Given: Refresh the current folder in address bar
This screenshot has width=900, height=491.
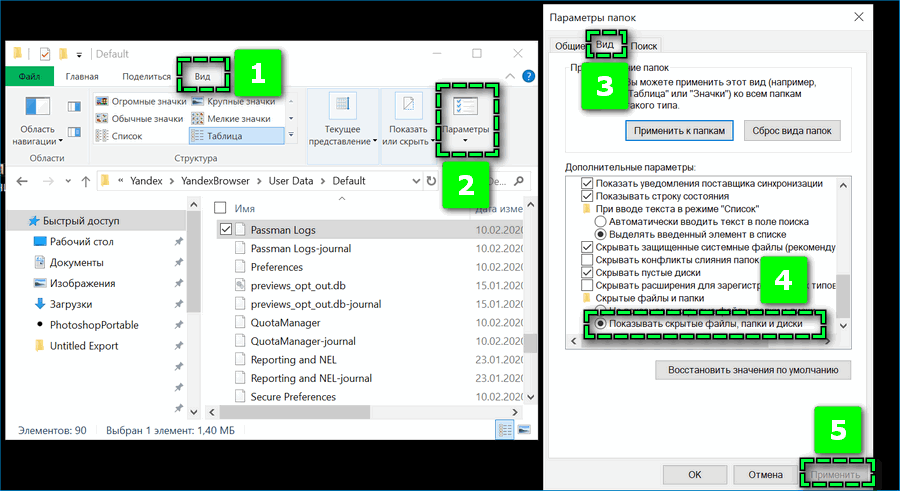Looking at the screenshot, I should coord(431,181).
